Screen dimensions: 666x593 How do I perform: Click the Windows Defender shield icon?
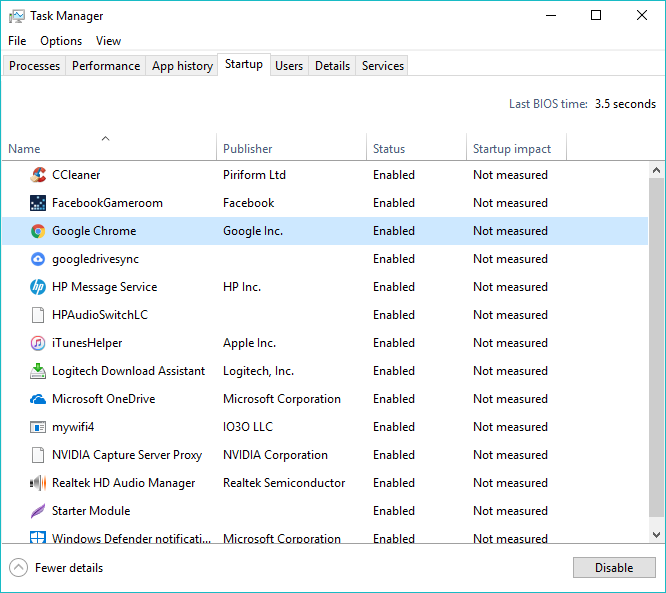tap(38, 537)
